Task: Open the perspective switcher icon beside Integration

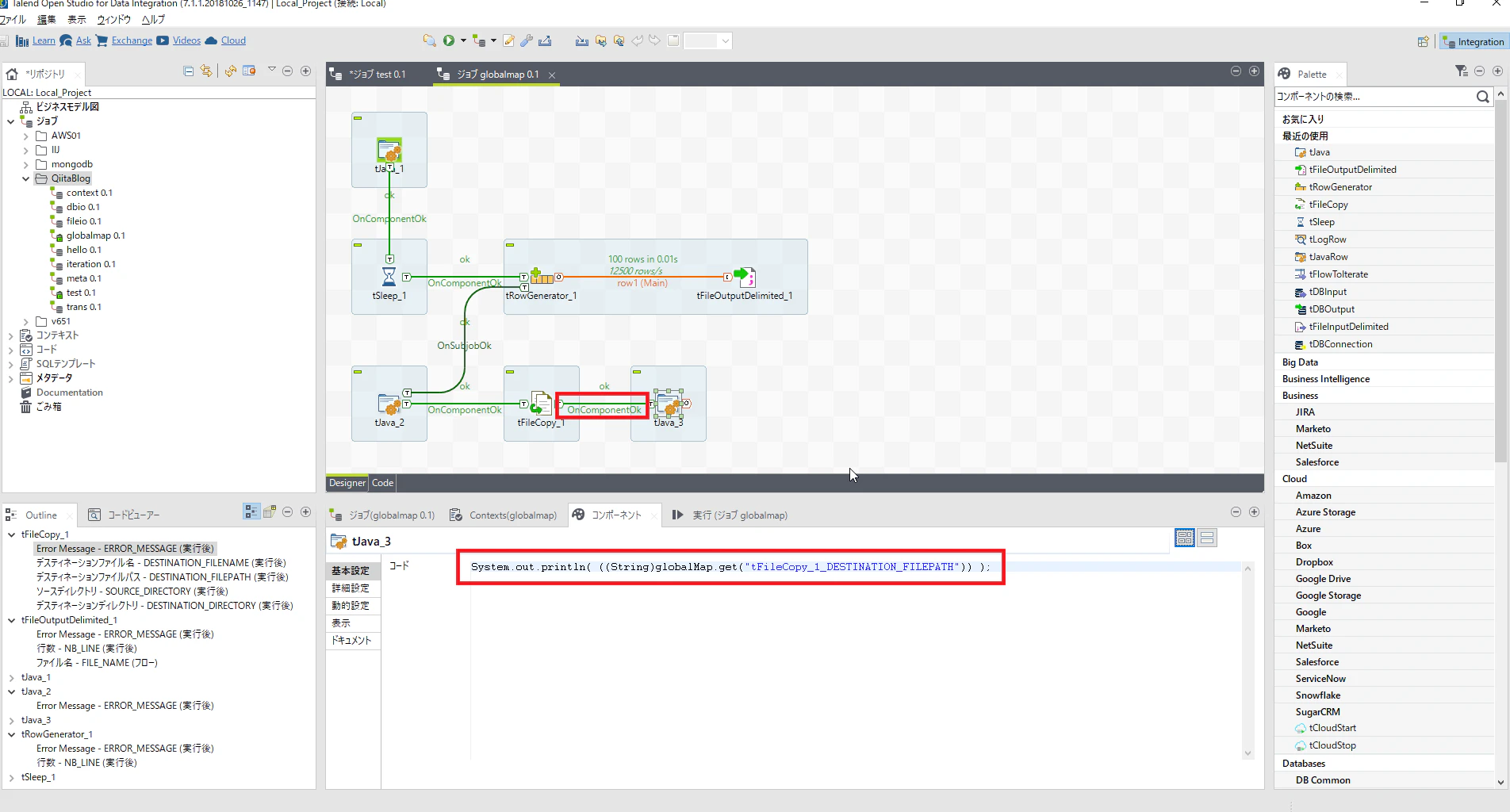Action: point(1424,42)
